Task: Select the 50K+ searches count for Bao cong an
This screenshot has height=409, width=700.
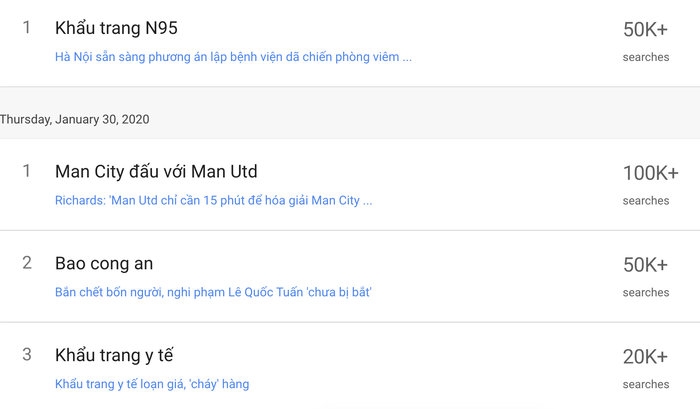Action: 645,265
